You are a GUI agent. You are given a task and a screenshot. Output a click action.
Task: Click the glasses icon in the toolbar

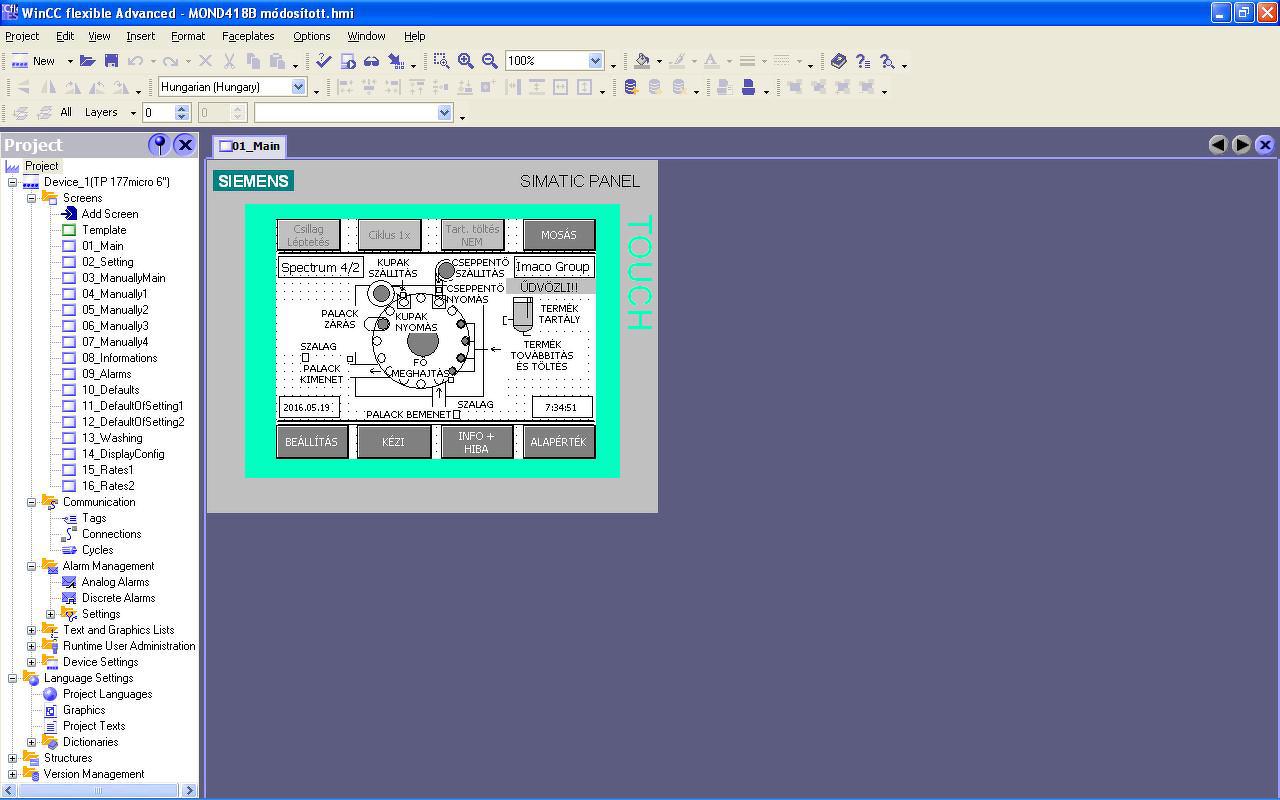(372, 61)
